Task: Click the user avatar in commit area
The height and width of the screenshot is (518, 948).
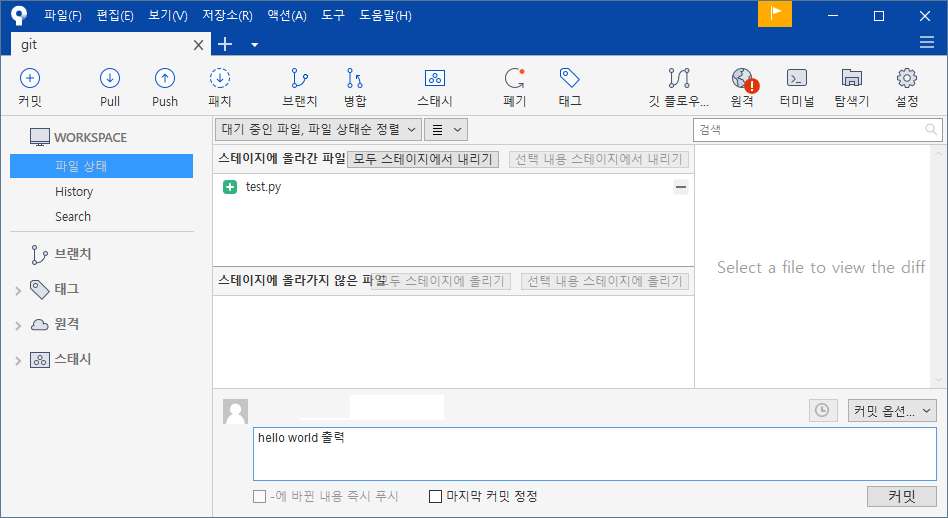Action: tap(235, 411)
